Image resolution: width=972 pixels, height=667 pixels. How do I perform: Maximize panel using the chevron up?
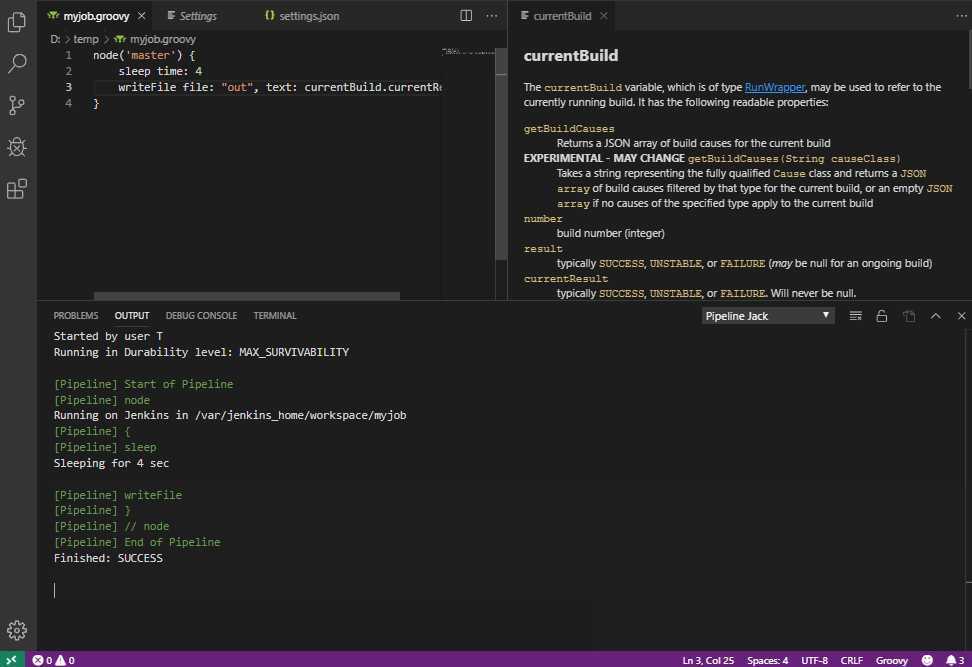tap(936, 316)
